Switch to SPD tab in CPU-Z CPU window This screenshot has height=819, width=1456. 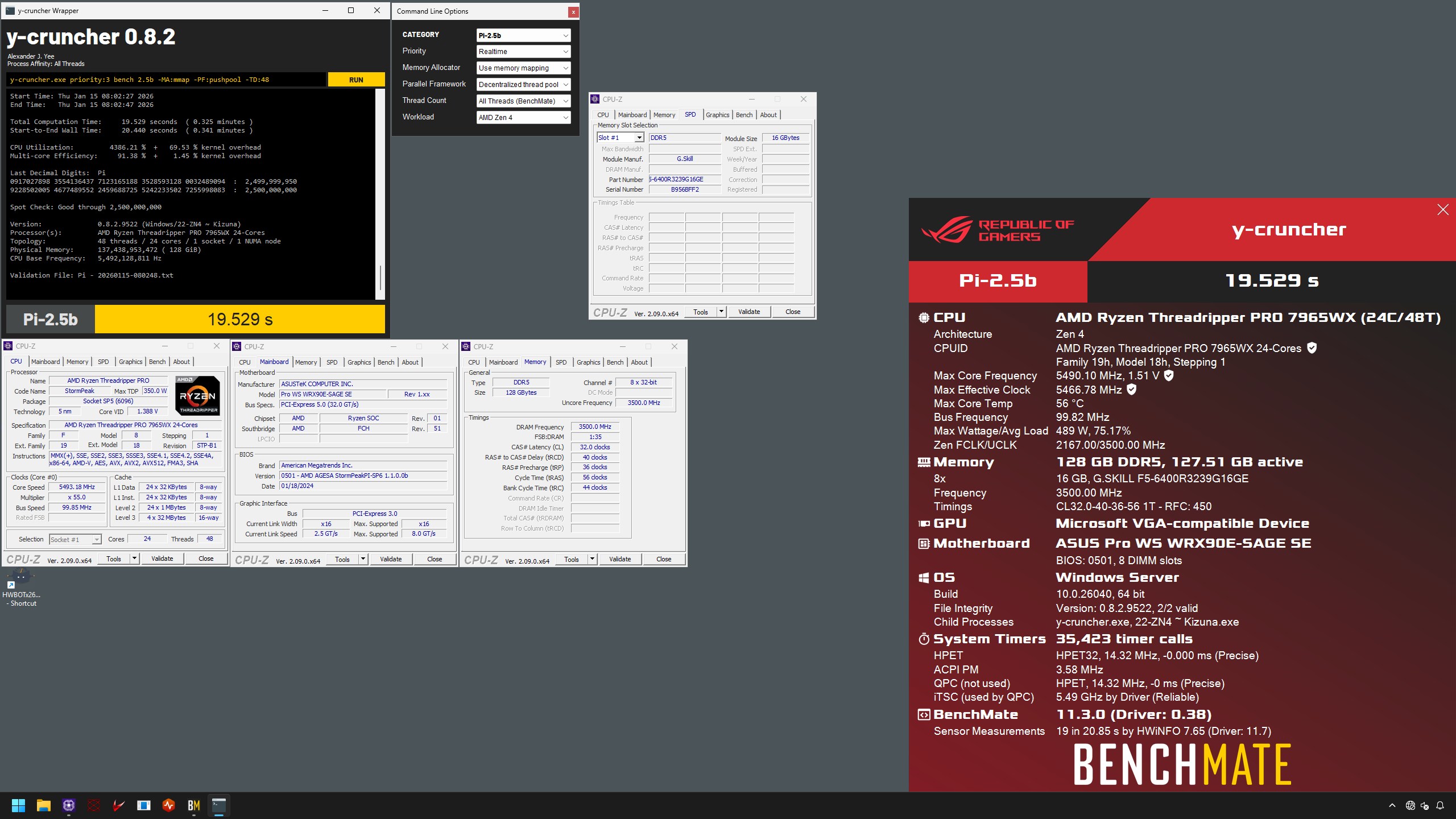click(x=103, y=362)
